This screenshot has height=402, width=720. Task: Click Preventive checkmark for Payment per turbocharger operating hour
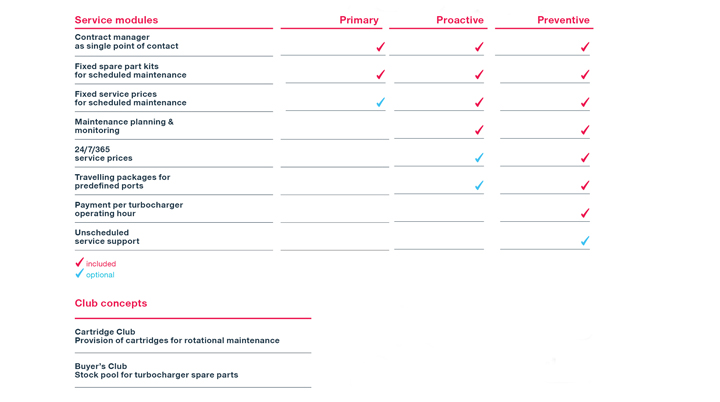click(x=585, y=213)
